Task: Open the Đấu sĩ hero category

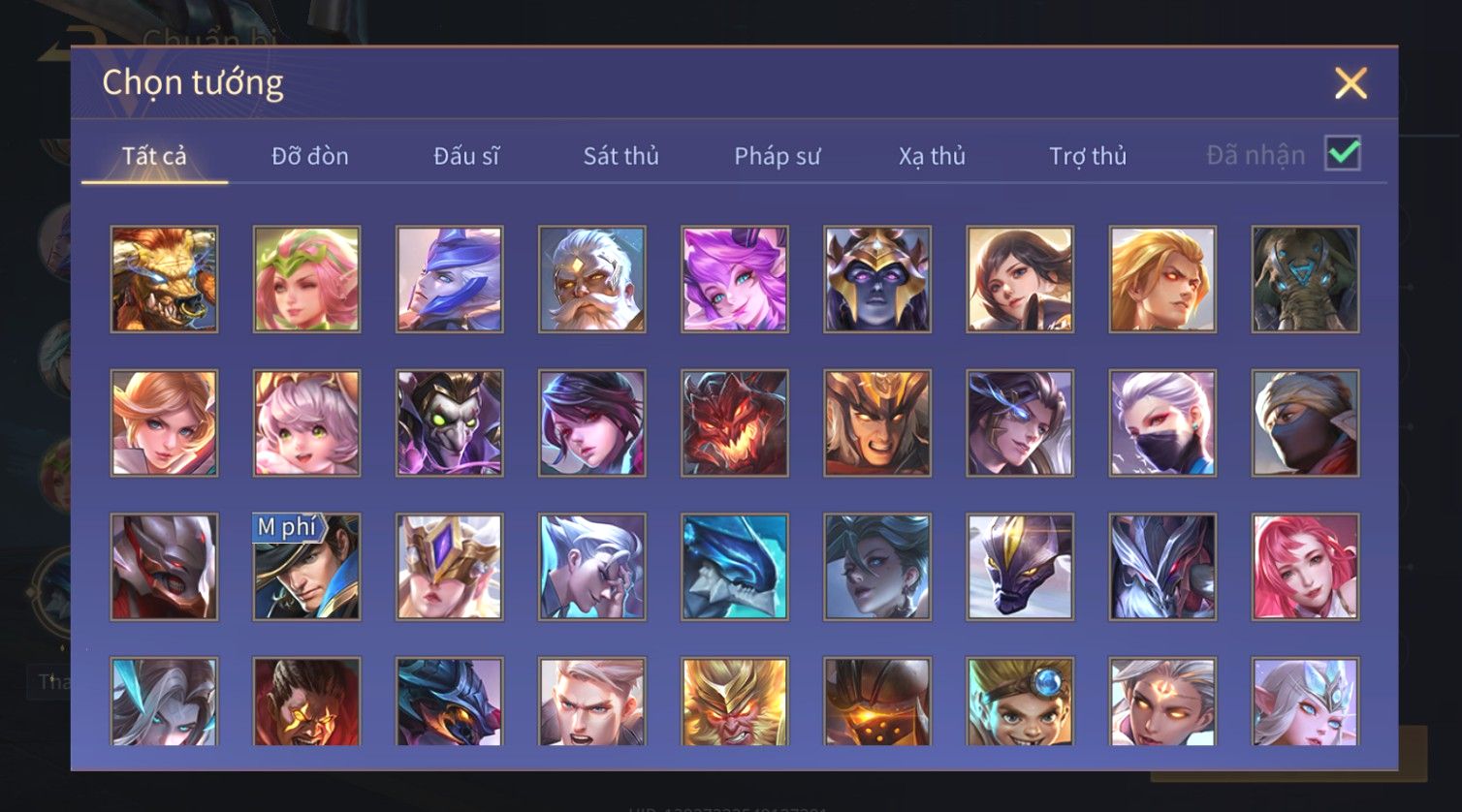Action: click(x=466, y=156)
